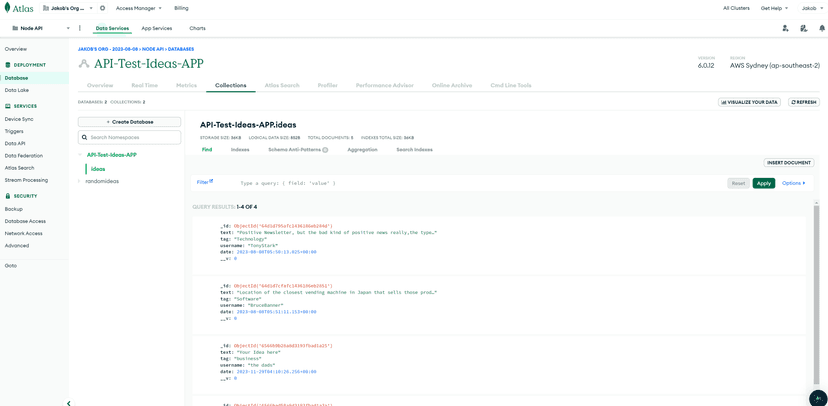Click the Filter link
The width and height of the screenshot is (828, 406).
pyautogui.click(x=202, y=183)
